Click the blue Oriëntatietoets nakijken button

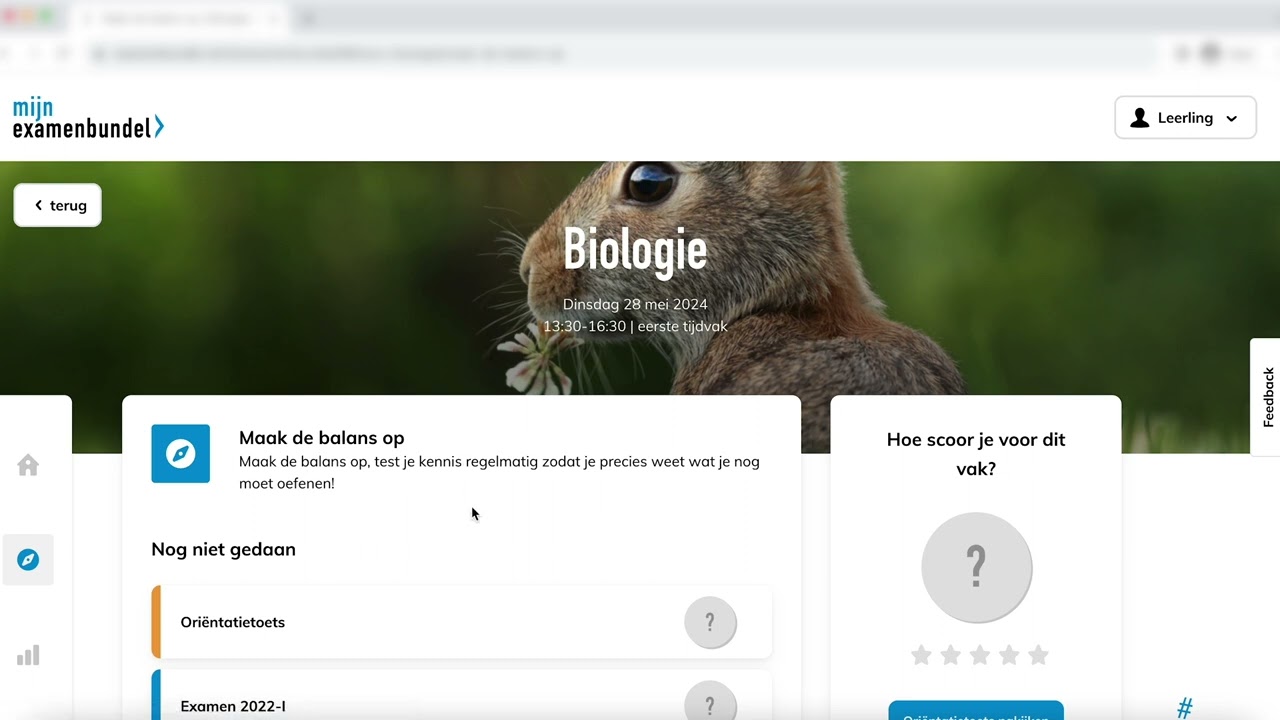pos(976,711)
